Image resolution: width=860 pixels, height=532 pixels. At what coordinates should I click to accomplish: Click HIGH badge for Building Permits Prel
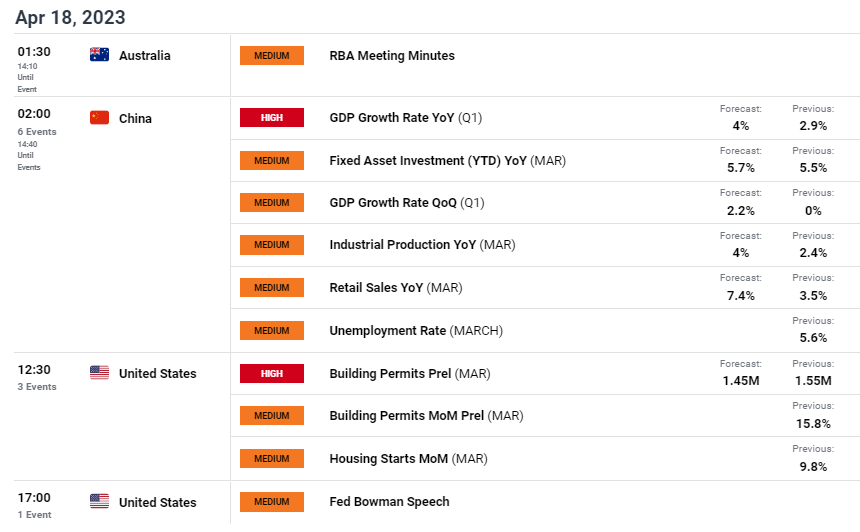point(271,373)
